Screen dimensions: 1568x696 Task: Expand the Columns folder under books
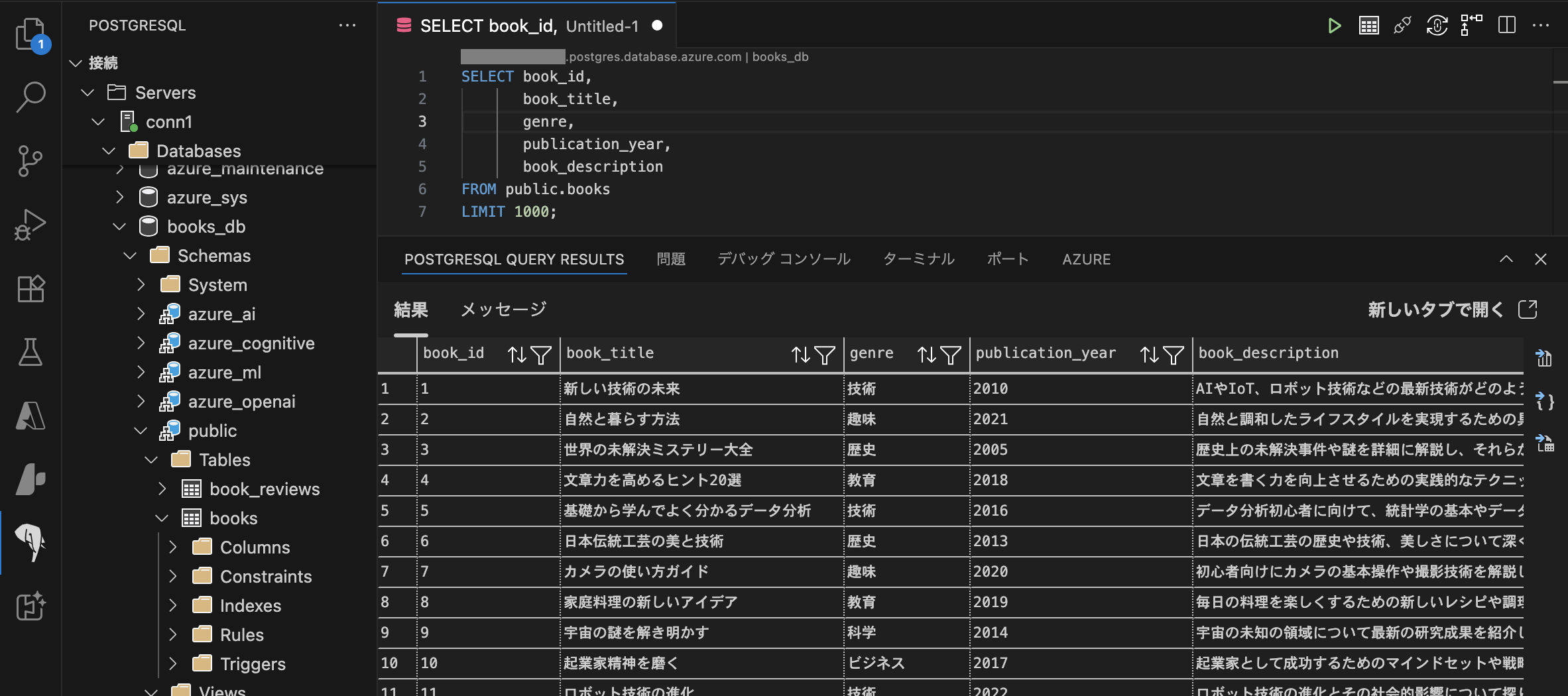click(172, 547)
